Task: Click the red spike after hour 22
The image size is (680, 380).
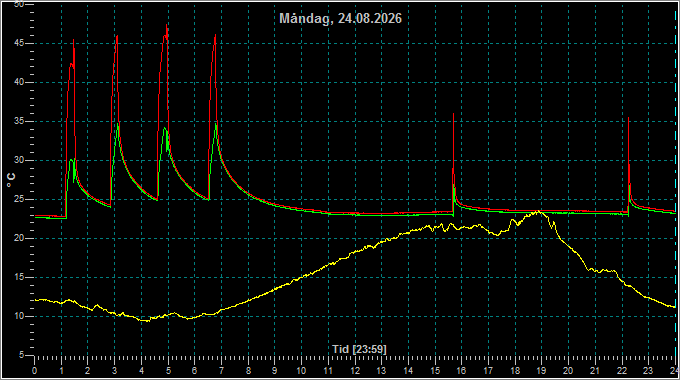Action: [628, 118]
